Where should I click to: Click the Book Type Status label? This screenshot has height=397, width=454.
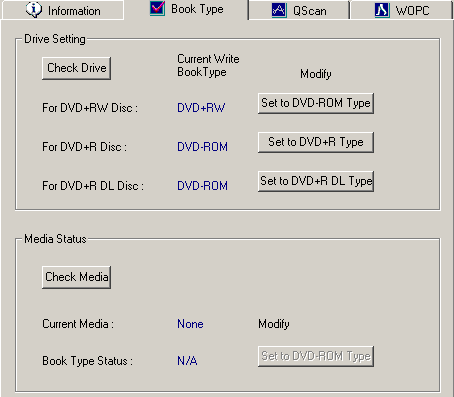click(x=87, y=361)
